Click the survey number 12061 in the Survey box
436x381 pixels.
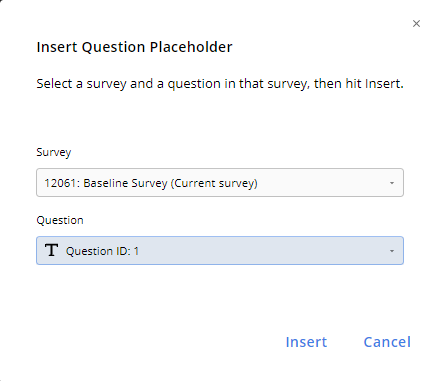[x=61, y=183]
